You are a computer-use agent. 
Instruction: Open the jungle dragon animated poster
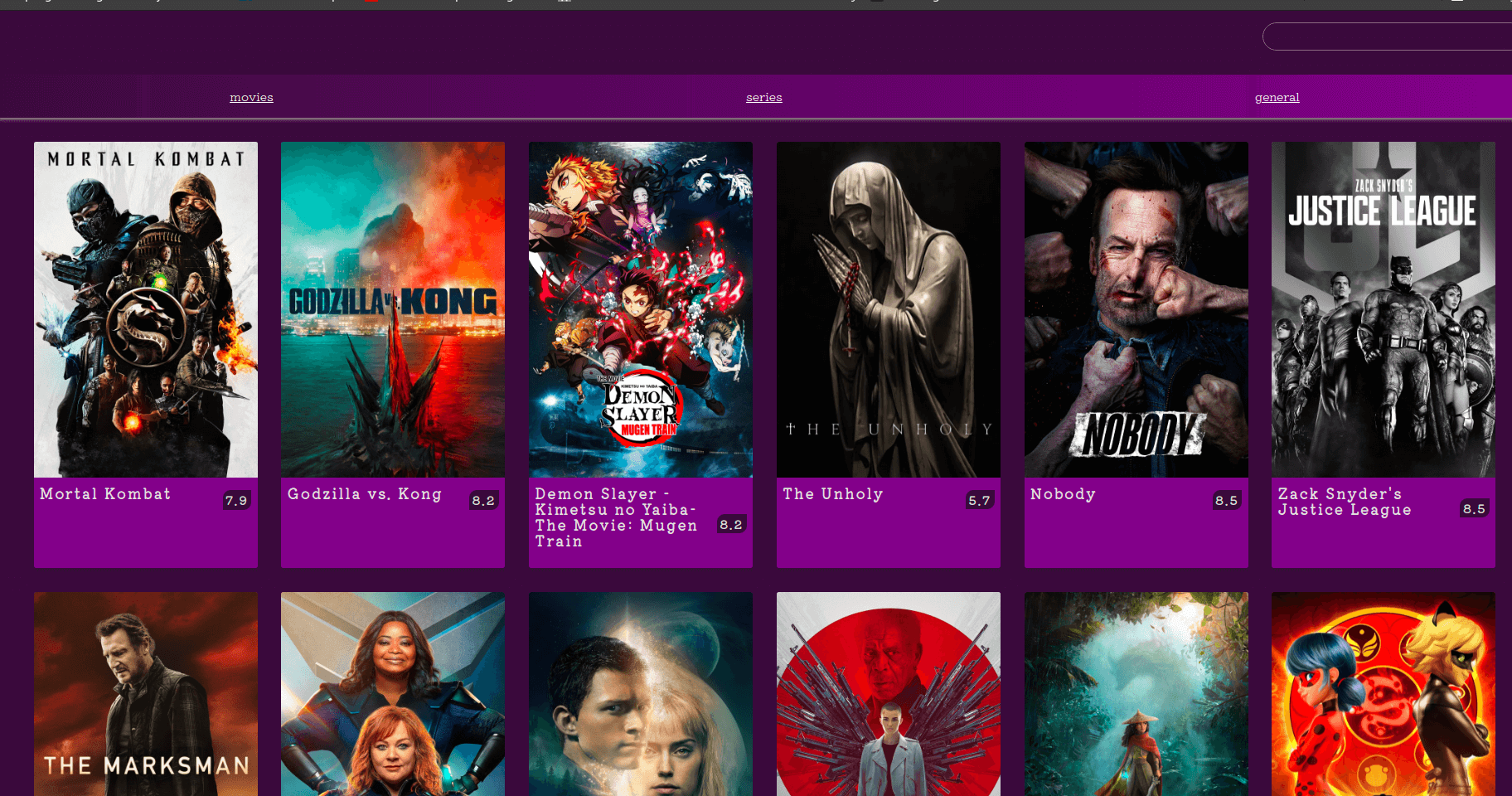pos(1136,694)
